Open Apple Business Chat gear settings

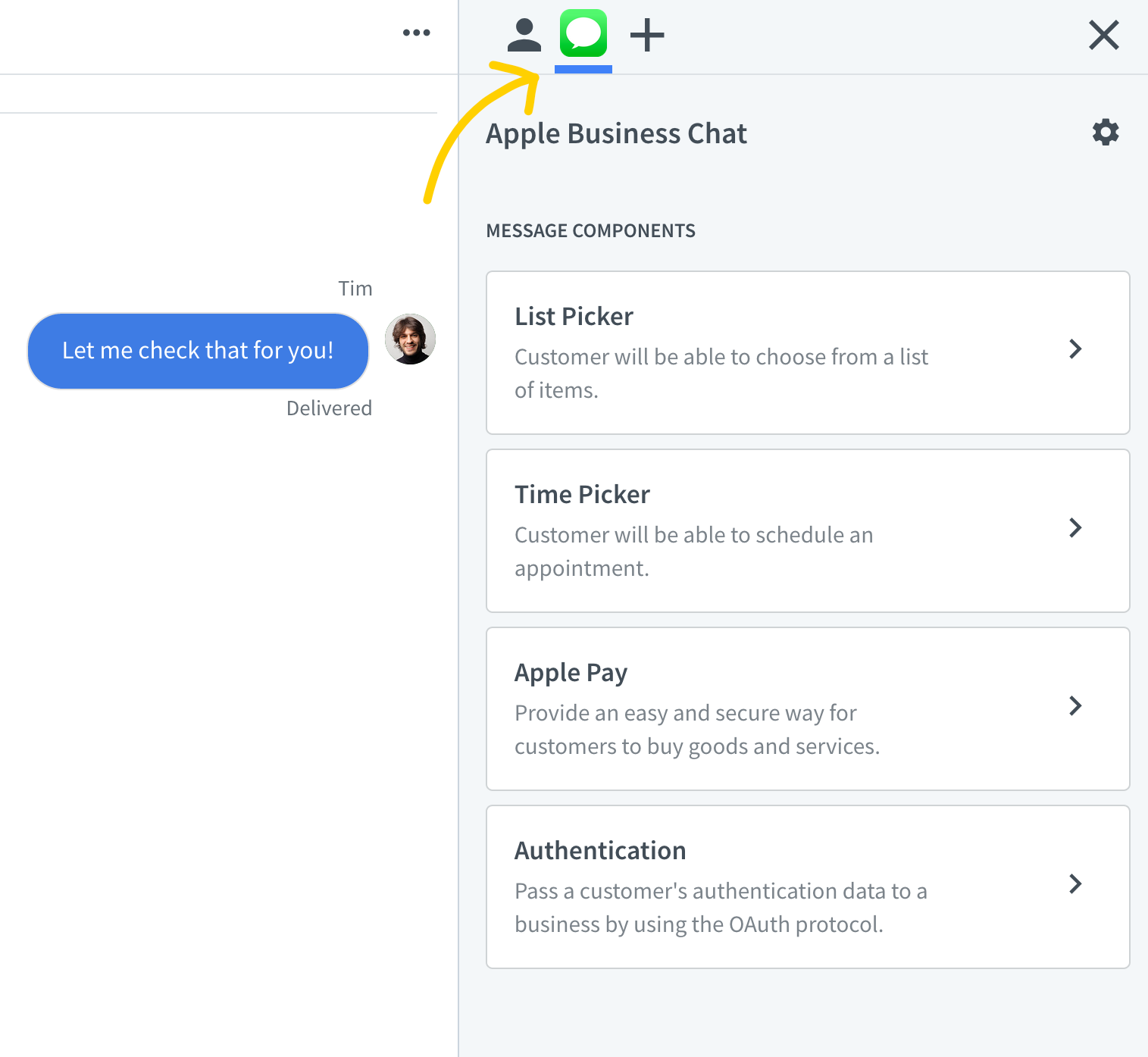(x=1106, y=132)
